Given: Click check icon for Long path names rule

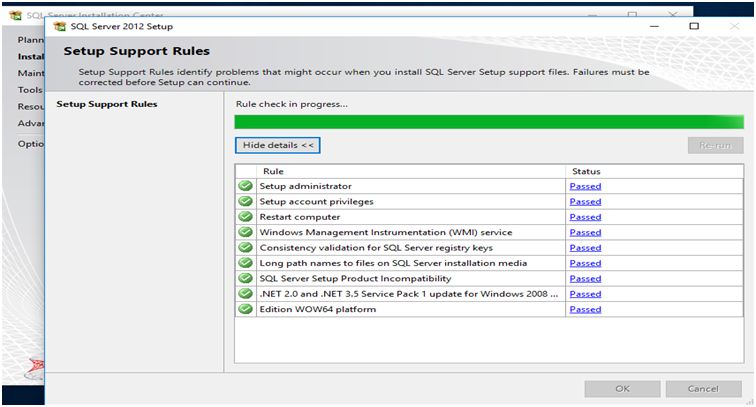Looking at the screenshot, I should pyautogui.click(x=245, y=263).
